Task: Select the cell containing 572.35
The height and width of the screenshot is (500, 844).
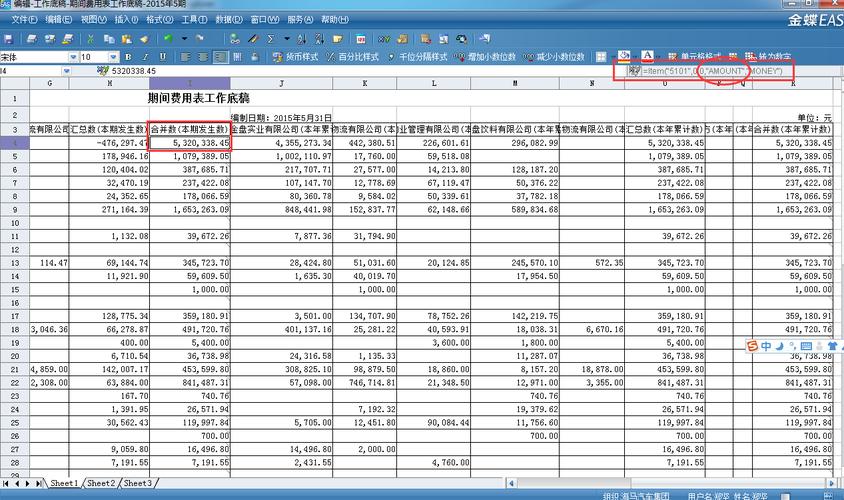Action: point(592,263)
